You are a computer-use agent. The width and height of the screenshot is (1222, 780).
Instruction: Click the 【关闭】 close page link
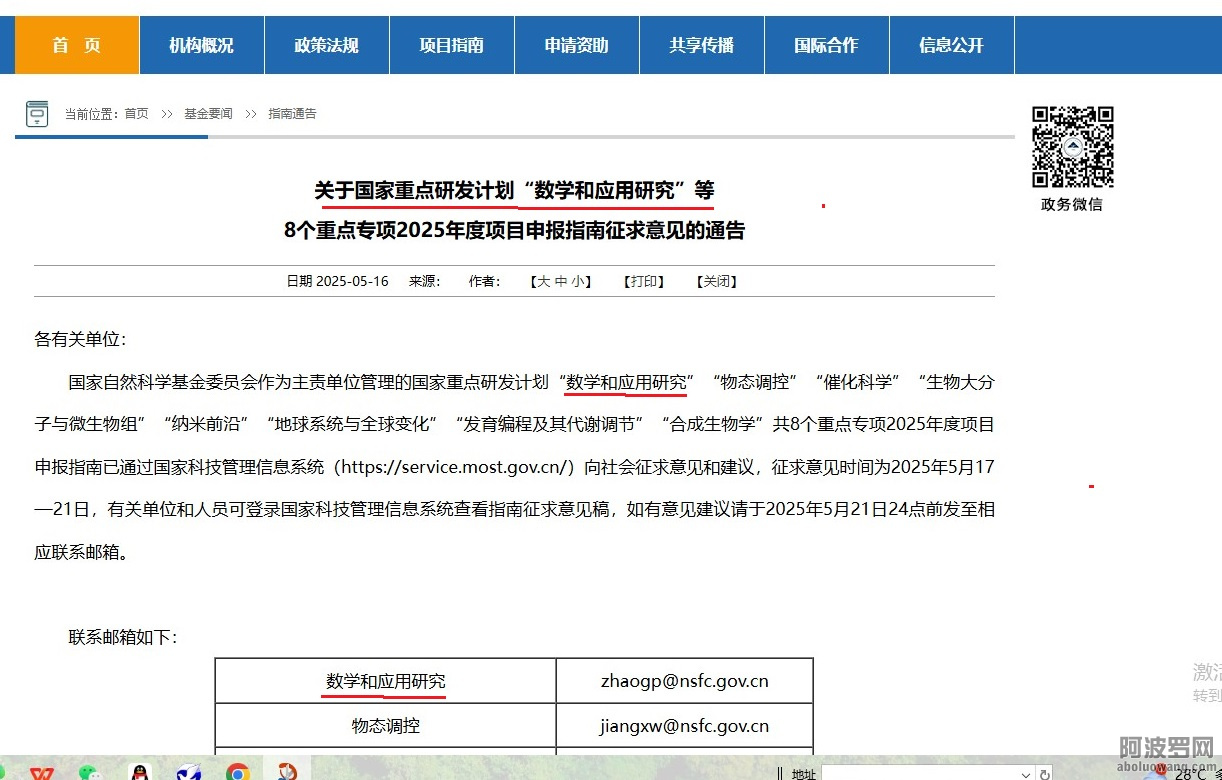[x=717, y=282]
